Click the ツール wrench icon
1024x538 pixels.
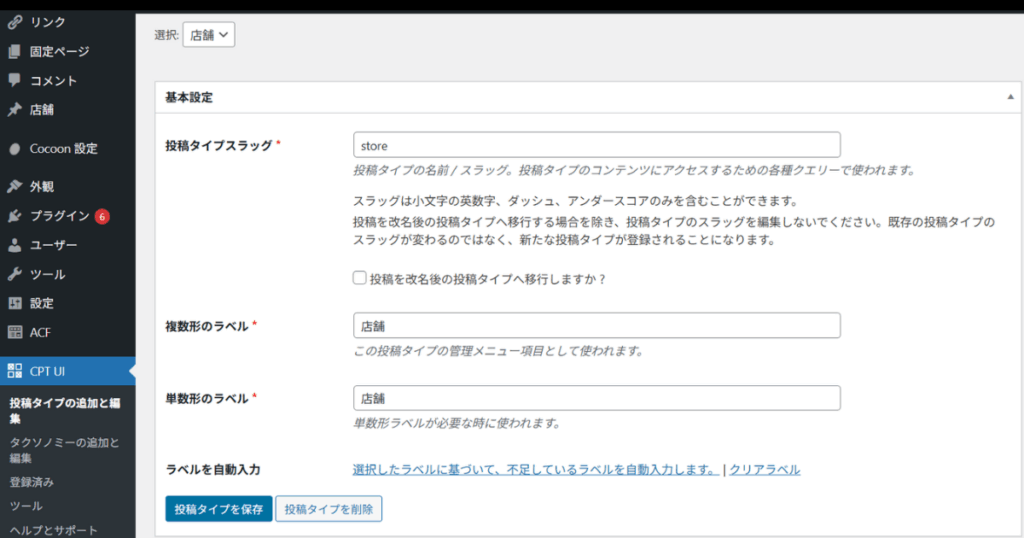tap(14, 274)
